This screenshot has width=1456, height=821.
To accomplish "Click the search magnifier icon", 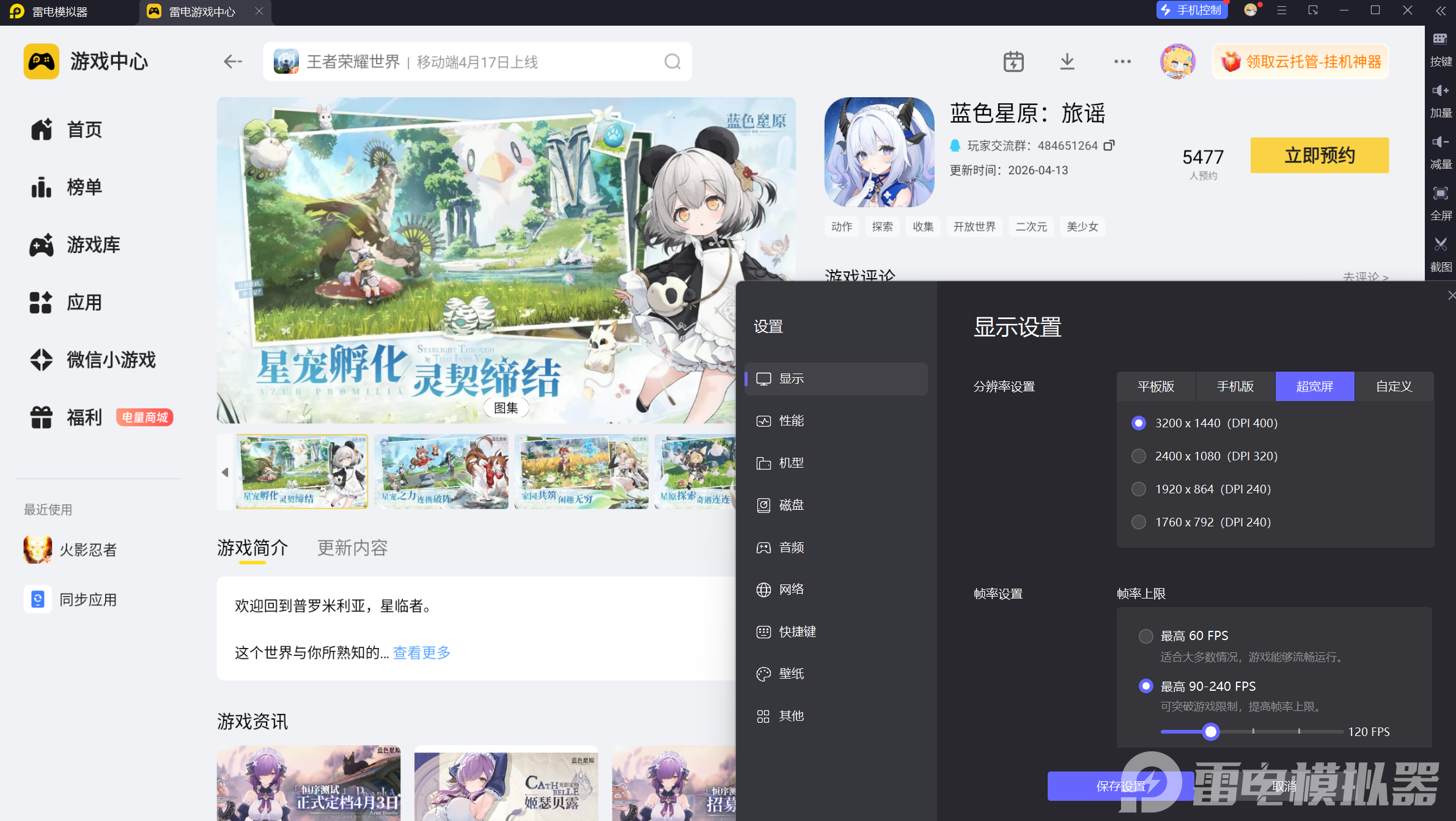I will (672, 62).
